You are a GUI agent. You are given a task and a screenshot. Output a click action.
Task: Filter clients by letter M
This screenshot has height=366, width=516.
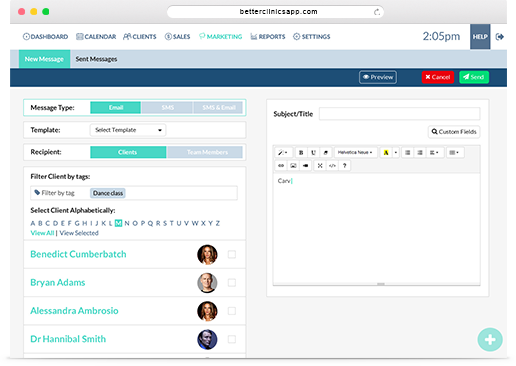[x=118, y=223]
